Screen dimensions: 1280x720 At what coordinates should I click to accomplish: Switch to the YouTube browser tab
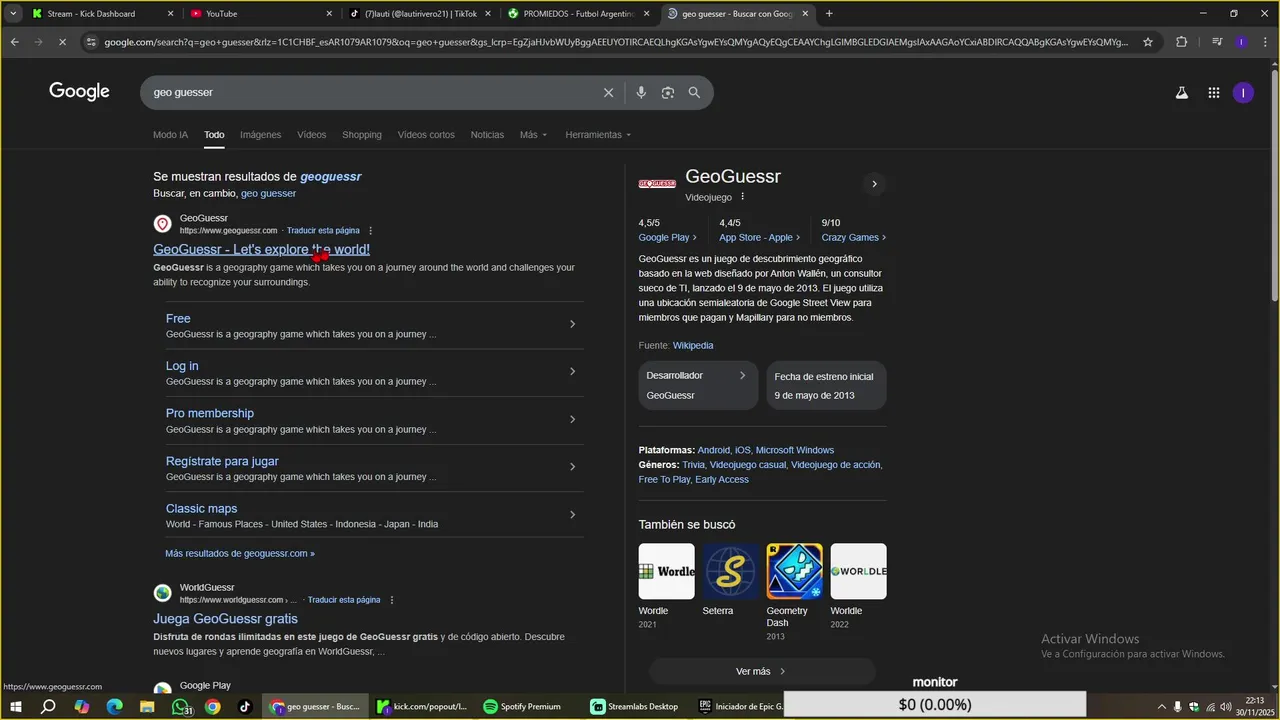click(260, 14)
